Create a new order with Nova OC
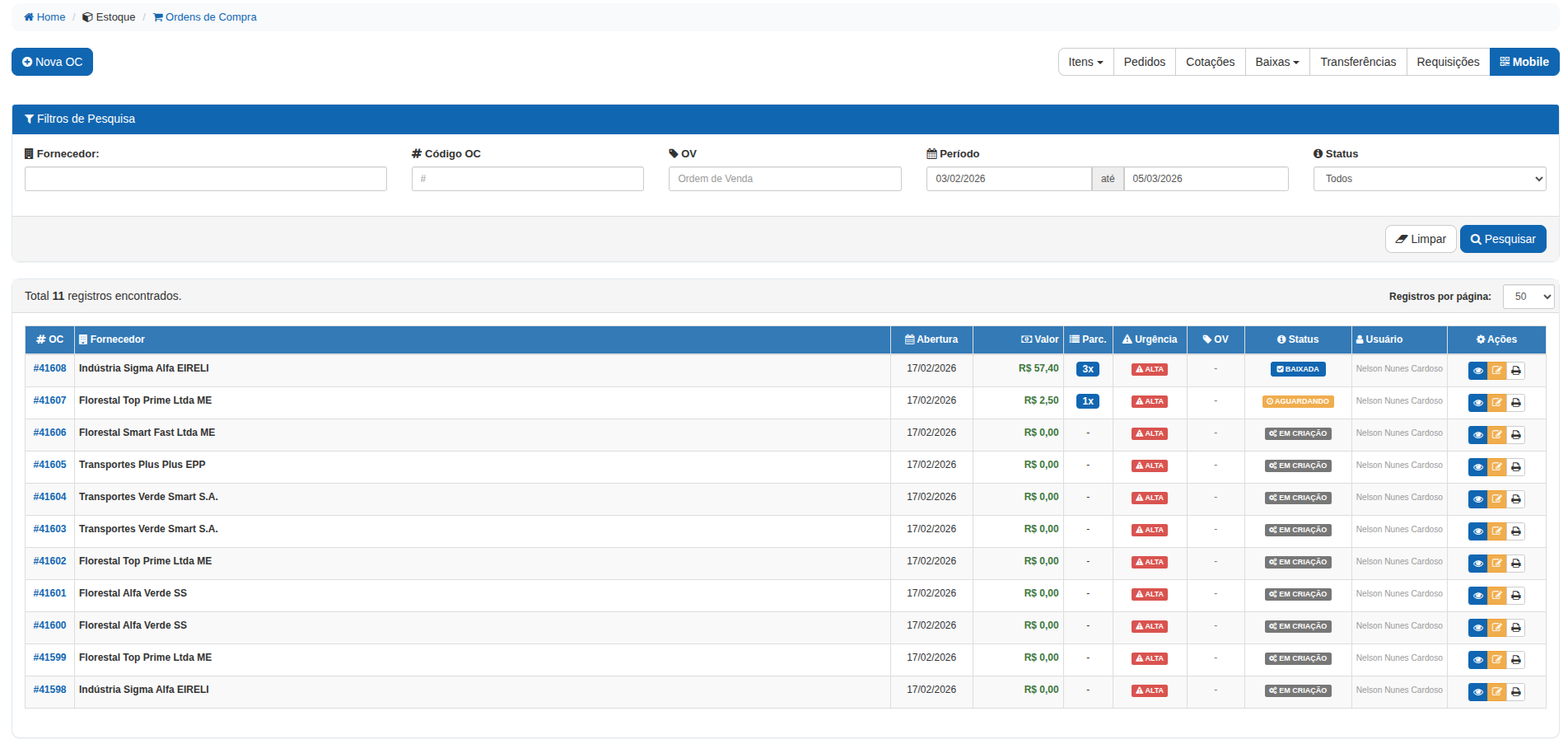Viewport: 1568px width, 744px height. click(52, 62)
